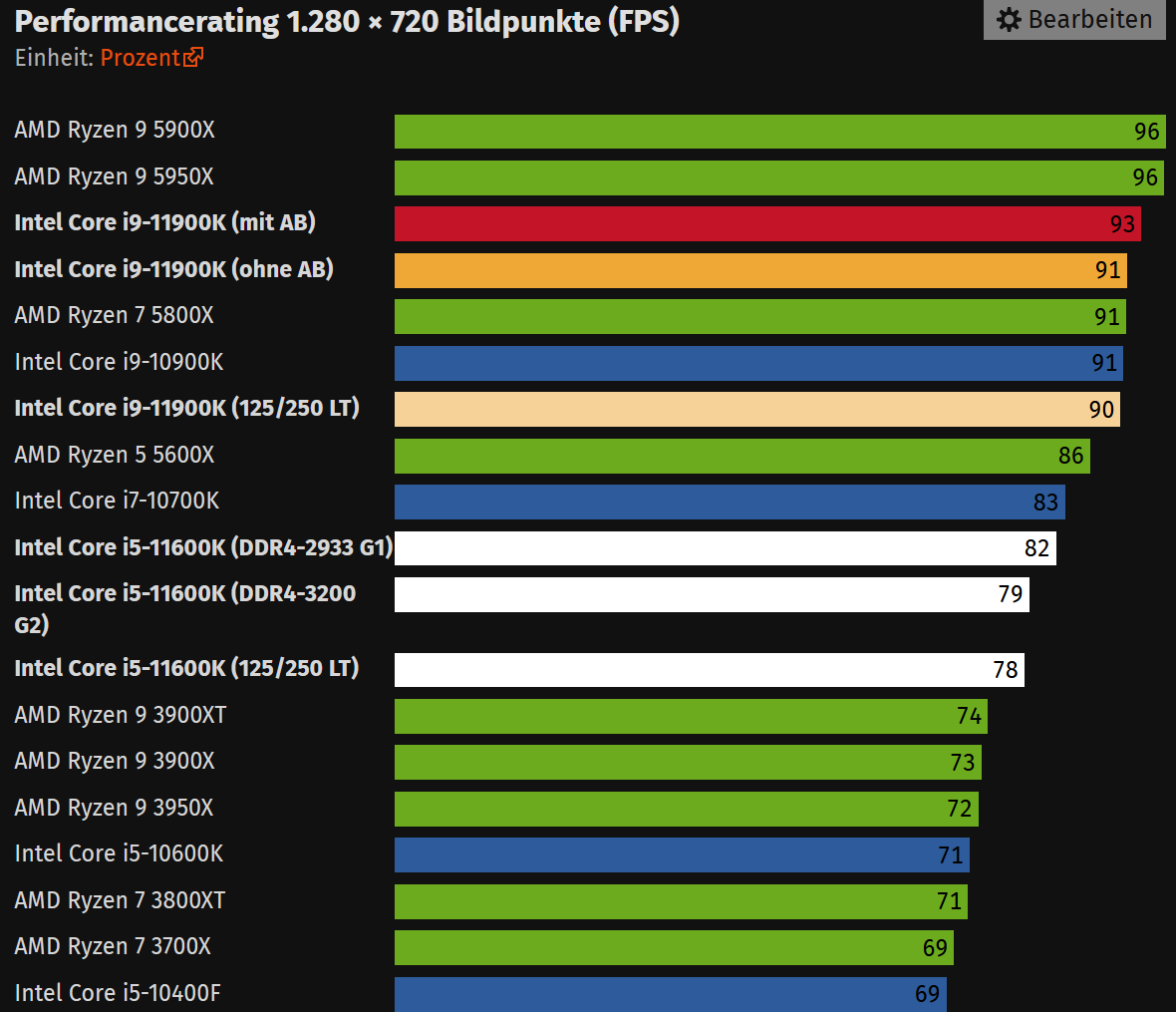The width and height of the screenshot is (1176, 1012).
Task: Select the AMD Ryzen 7 5800X label
Action: click(x=114, y=316)
